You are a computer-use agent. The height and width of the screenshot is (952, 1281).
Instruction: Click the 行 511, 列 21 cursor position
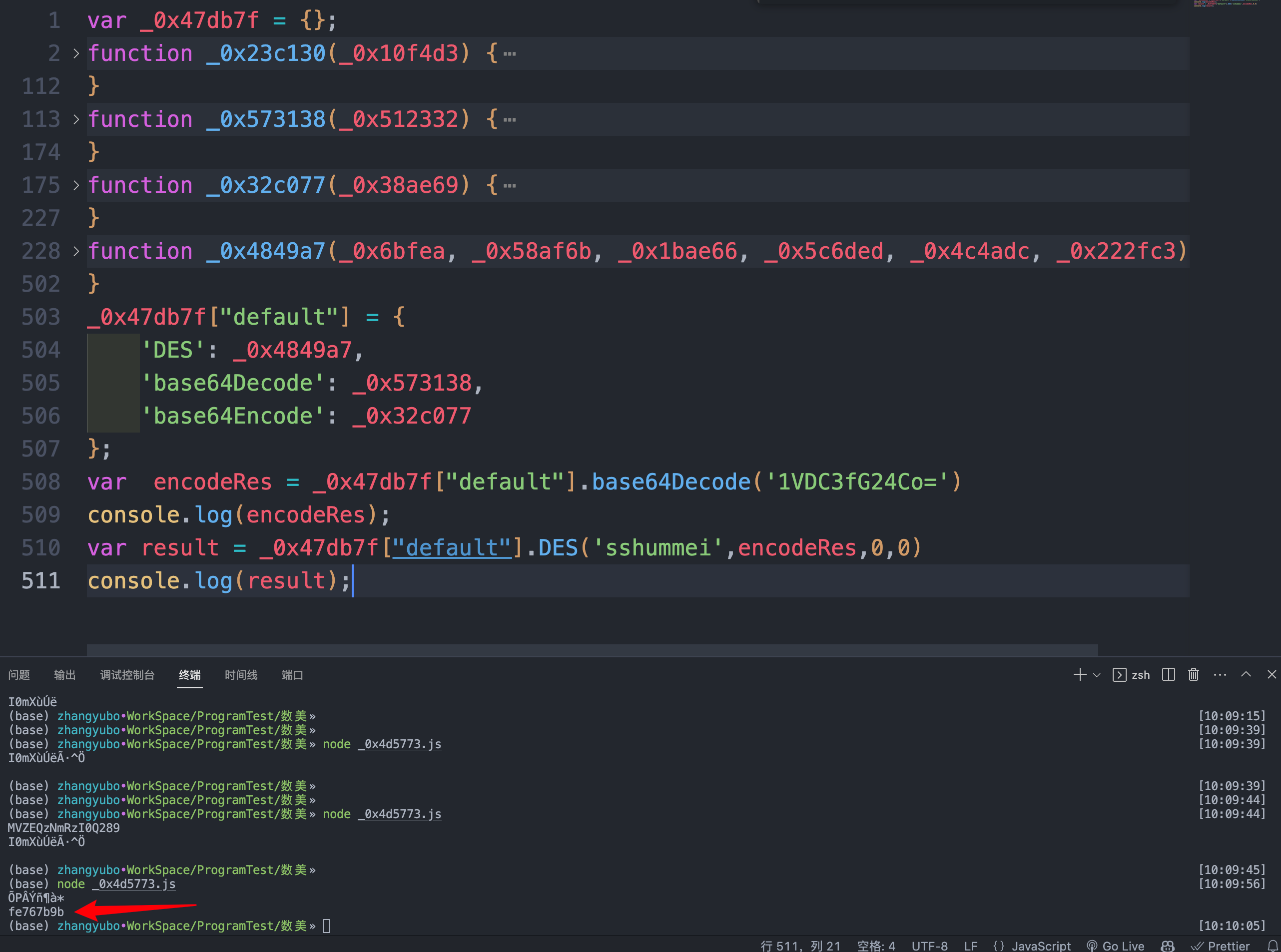(x=800, y=946)
